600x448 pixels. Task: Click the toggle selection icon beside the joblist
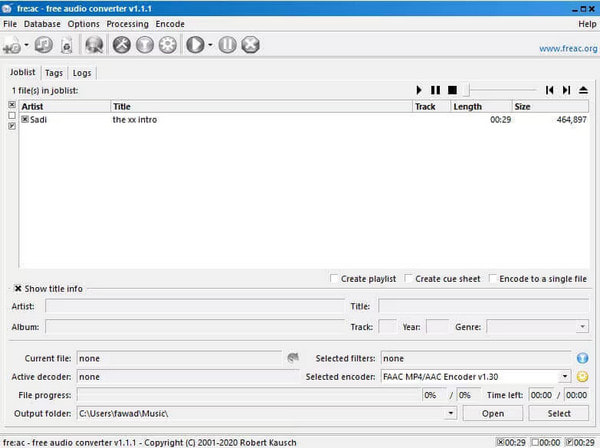pos(12,126)
